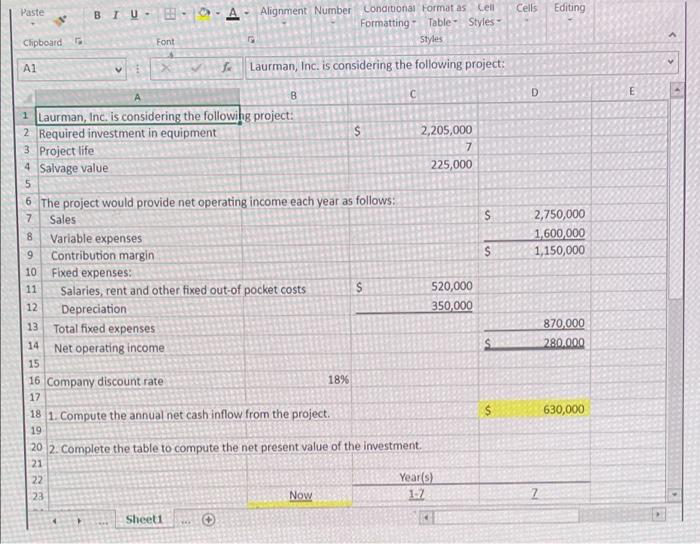Viewport: 700px width, 544px height.
Task: Select row 14 header
Action: click(33, 345)
